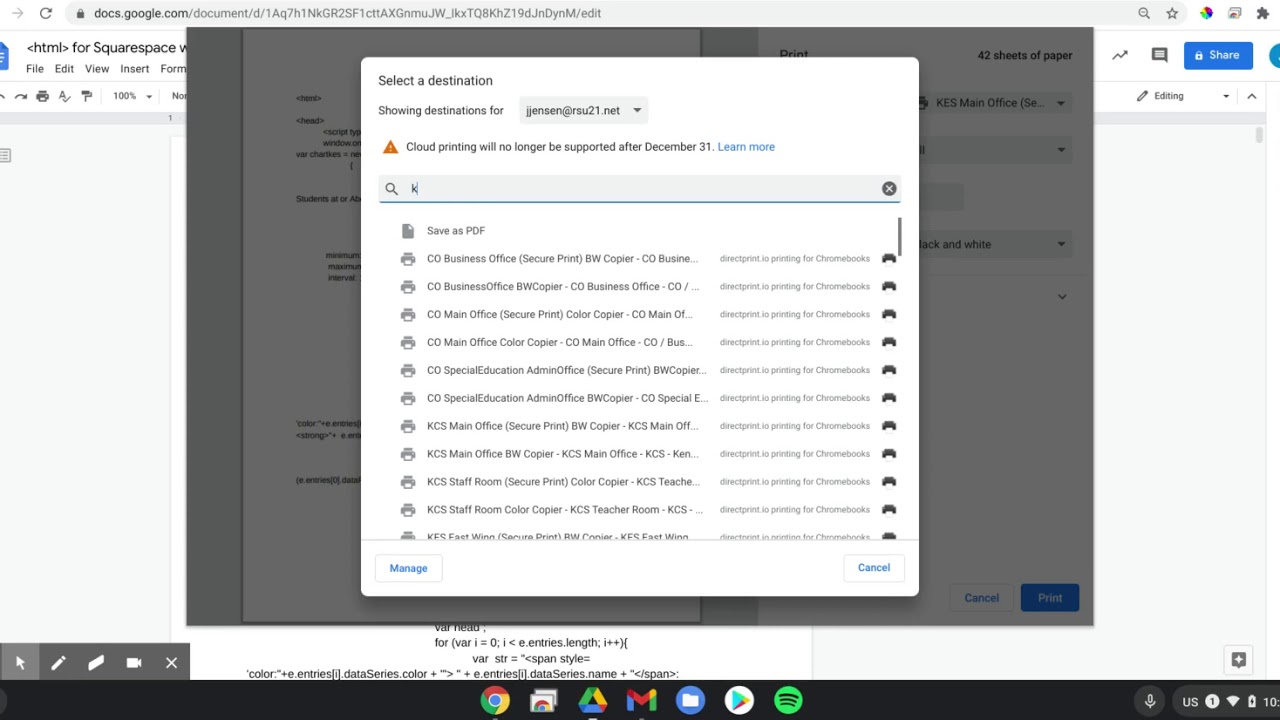Choose Save as PDF destination
Viewport: 1280px width, 720px height.
click(x=639, y=231)
